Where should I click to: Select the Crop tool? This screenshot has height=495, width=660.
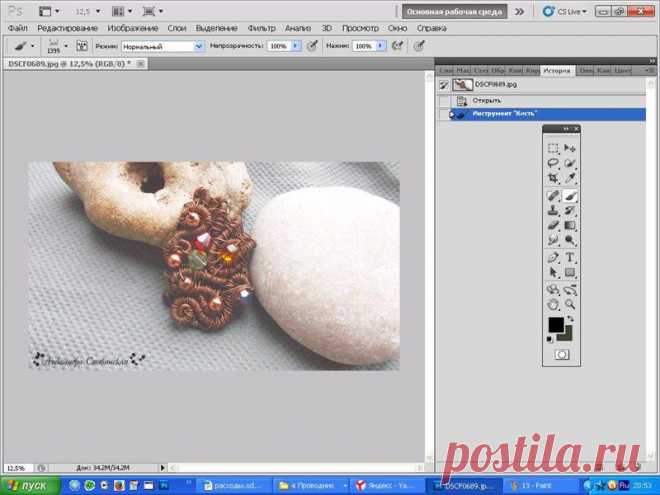tap(553, 178)
